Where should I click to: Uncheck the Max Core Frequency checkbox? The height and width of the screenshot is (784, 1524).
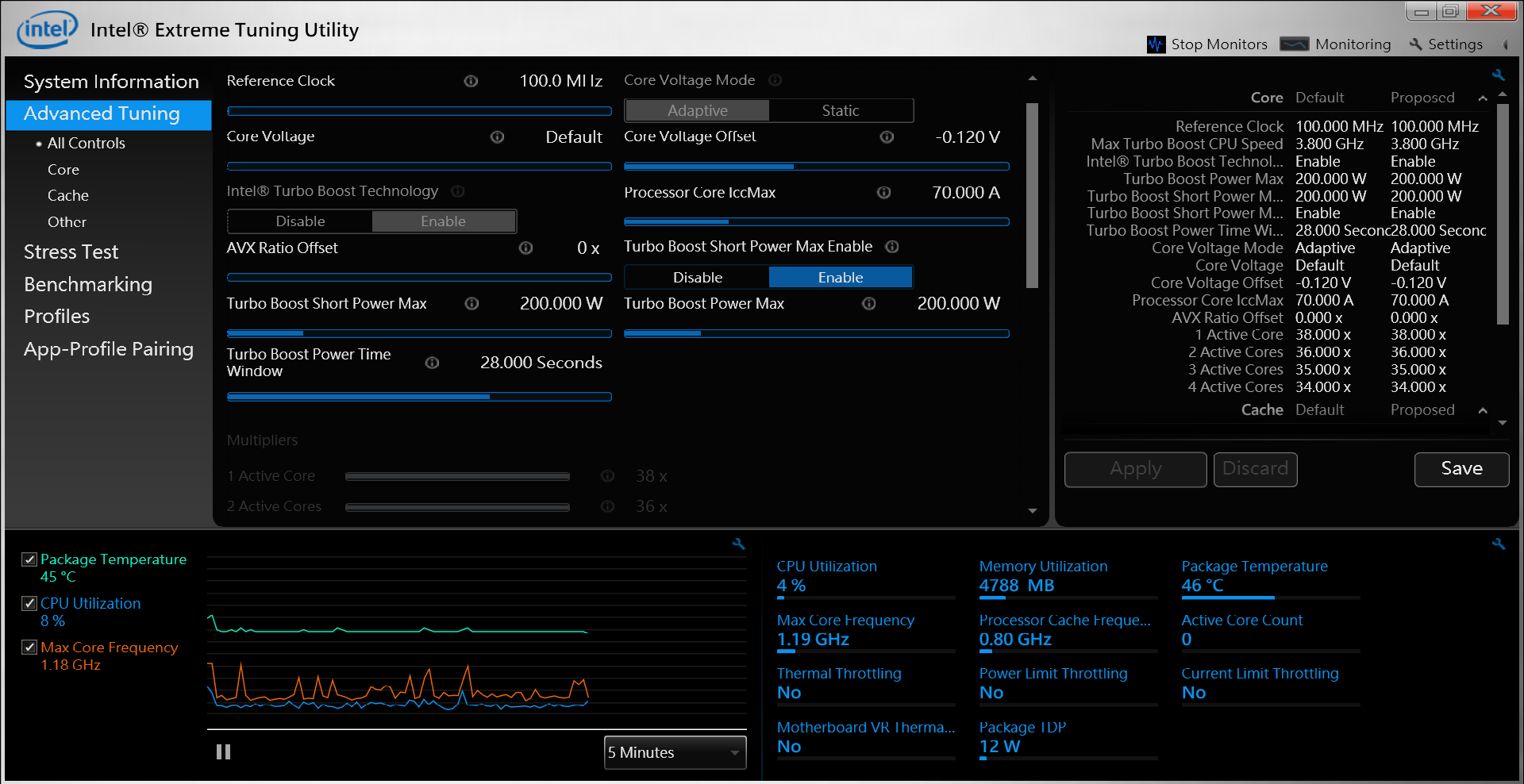[29, 647]
